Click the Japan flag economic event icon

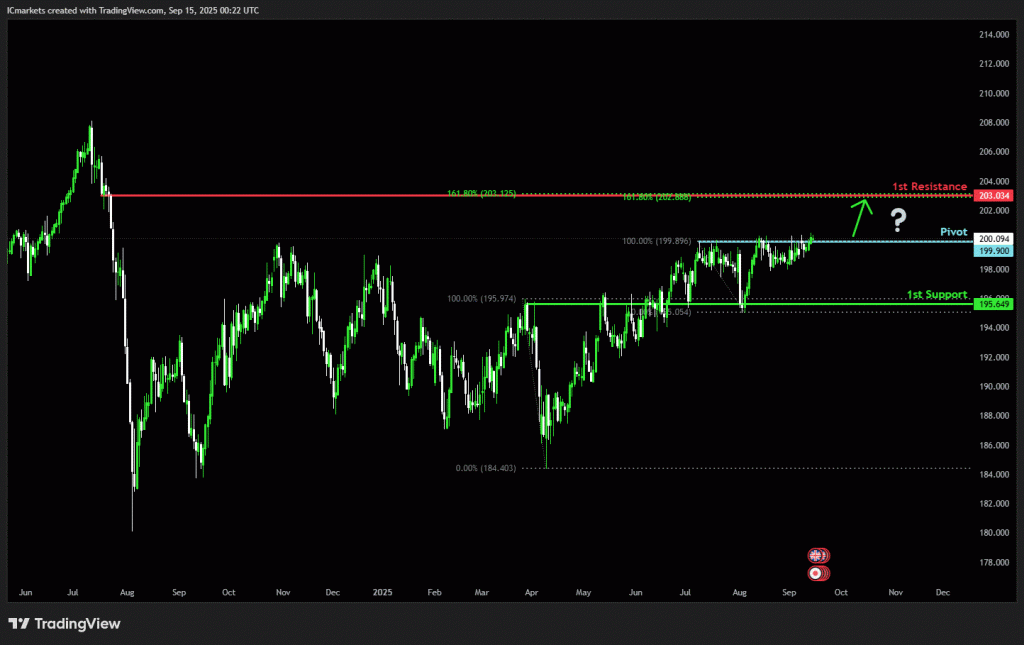(815, 573)
